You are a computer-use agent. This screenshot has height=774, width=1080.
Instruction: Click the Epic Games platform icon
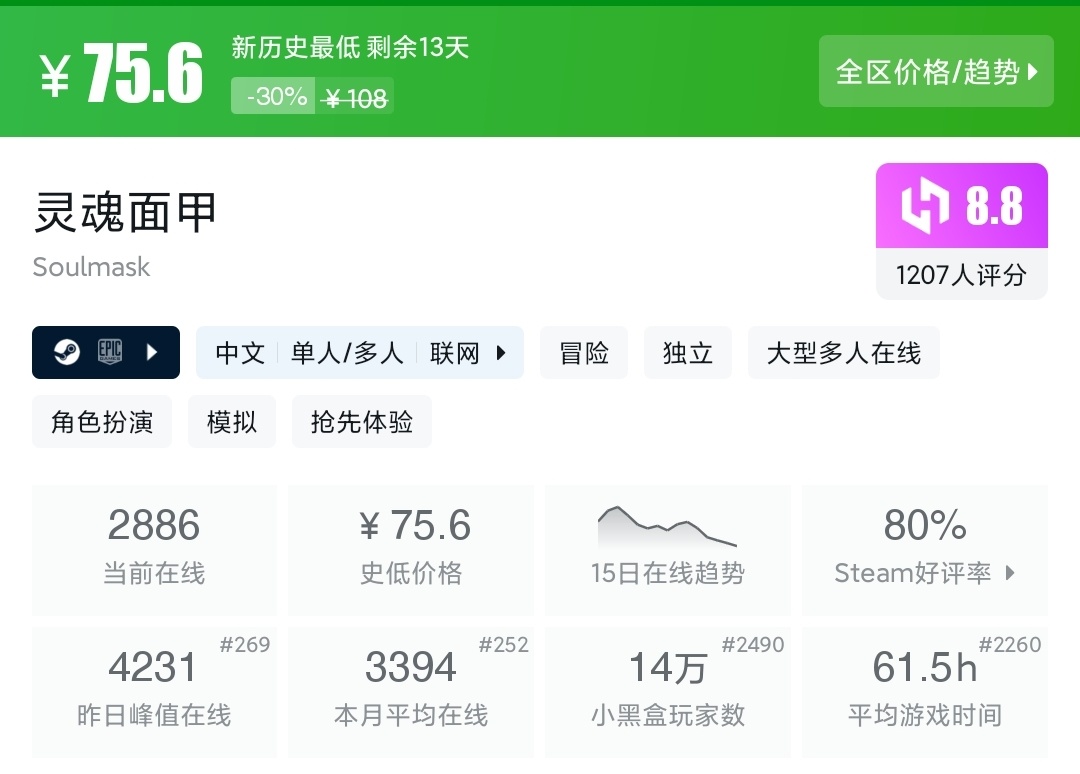(x=109, y=352)
